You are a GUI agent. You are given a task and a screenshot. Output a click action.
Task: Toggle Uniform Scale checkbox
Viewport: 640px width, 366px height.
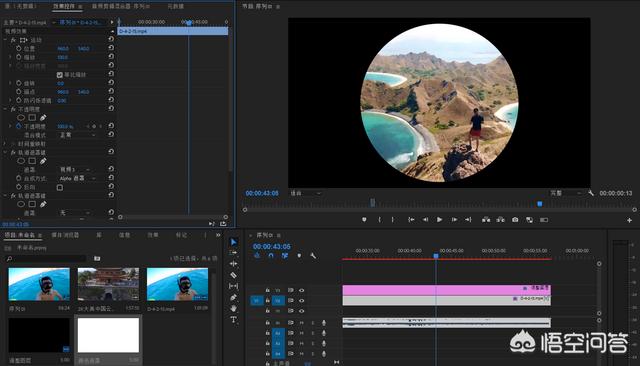pyautogui.click(x=60, y=75)
